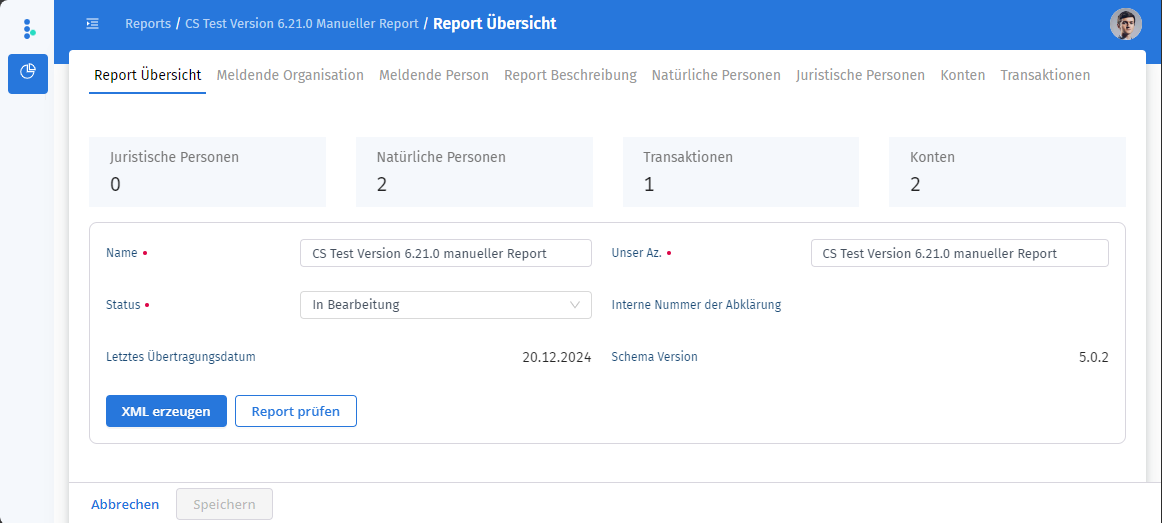The image size is (1162, 523).
Task: Click the XML erzeugen button
Action: coord(166,411)
